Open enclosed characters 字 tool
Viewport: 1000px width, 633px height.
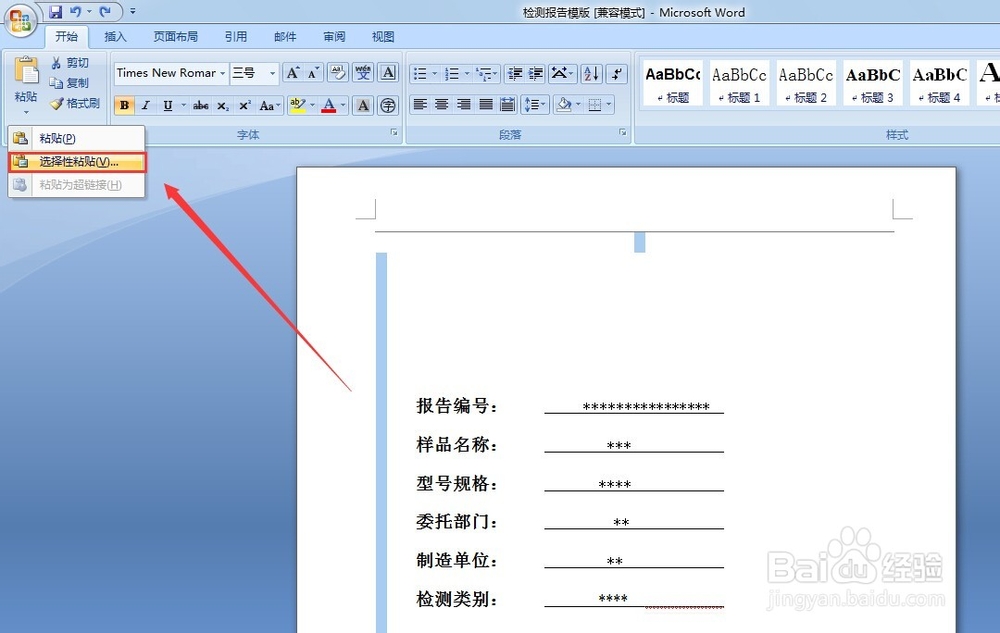tap(388, 105)
